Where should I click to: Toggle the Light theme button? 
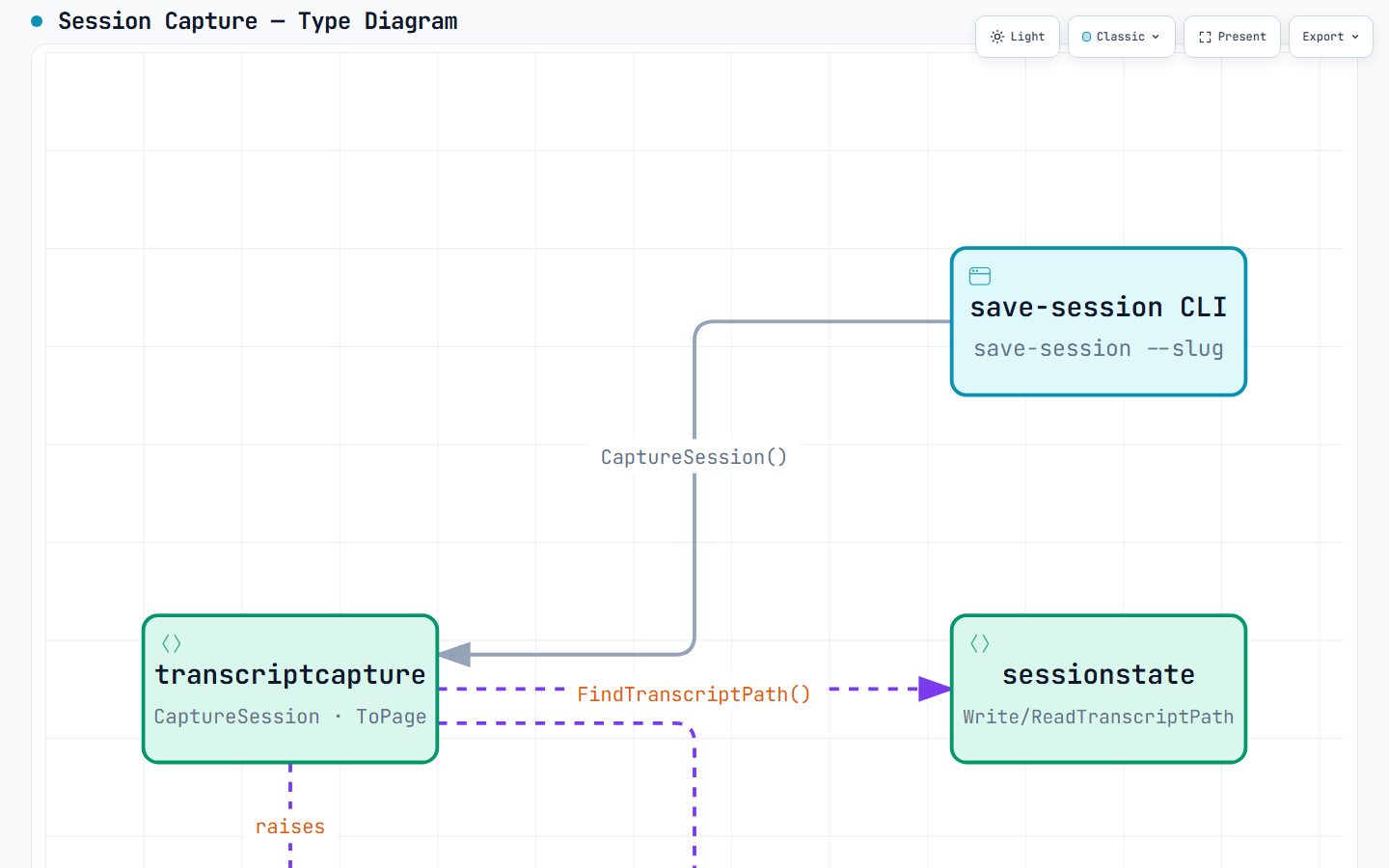pos(1018,37)
